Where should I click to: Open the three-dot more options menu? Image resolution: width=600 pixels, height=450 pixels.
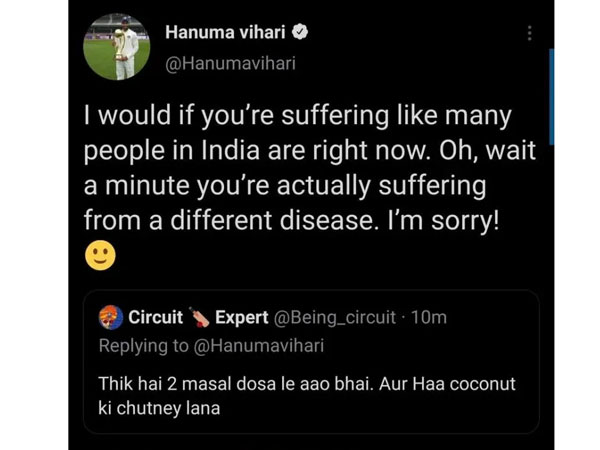pyautogui.click(x=529, y=33)
